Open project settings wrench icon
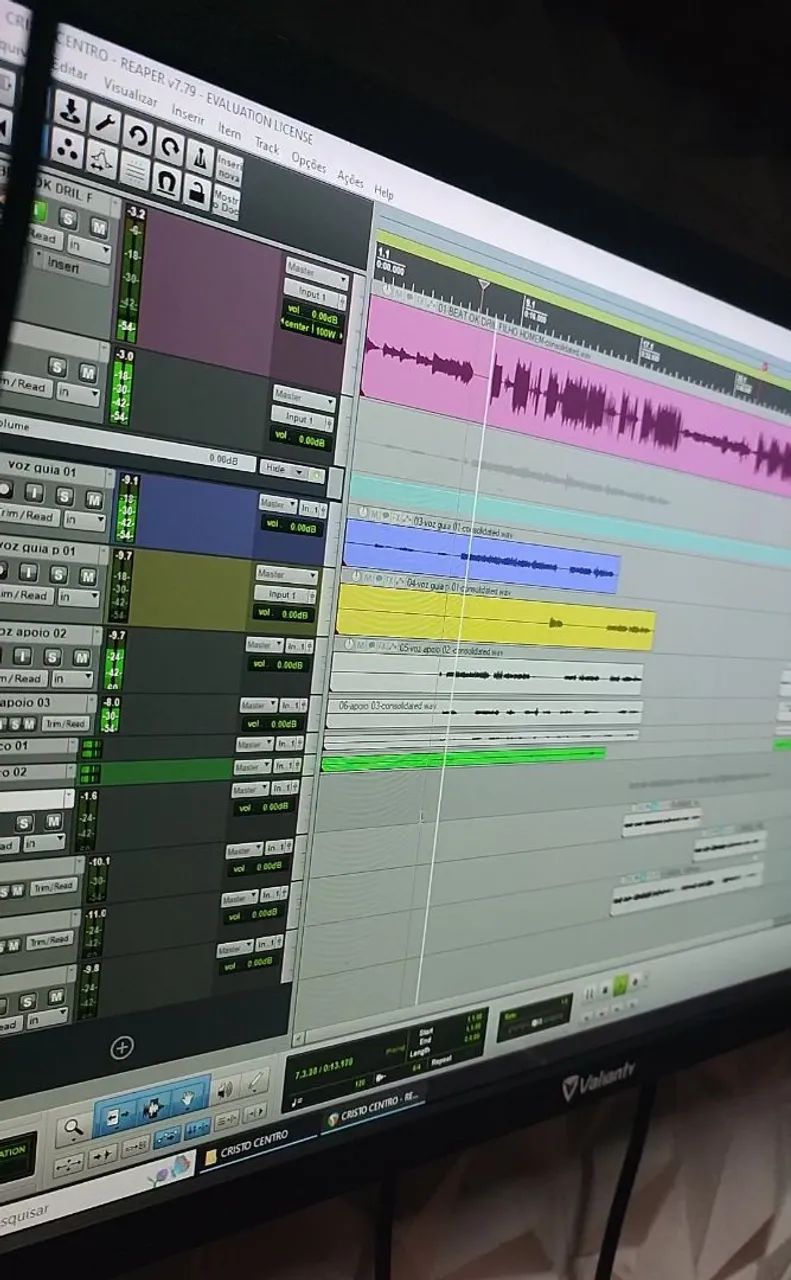The width and height of the screenshot is (791, 1280). pyautogui.click(x=104, y=122)
